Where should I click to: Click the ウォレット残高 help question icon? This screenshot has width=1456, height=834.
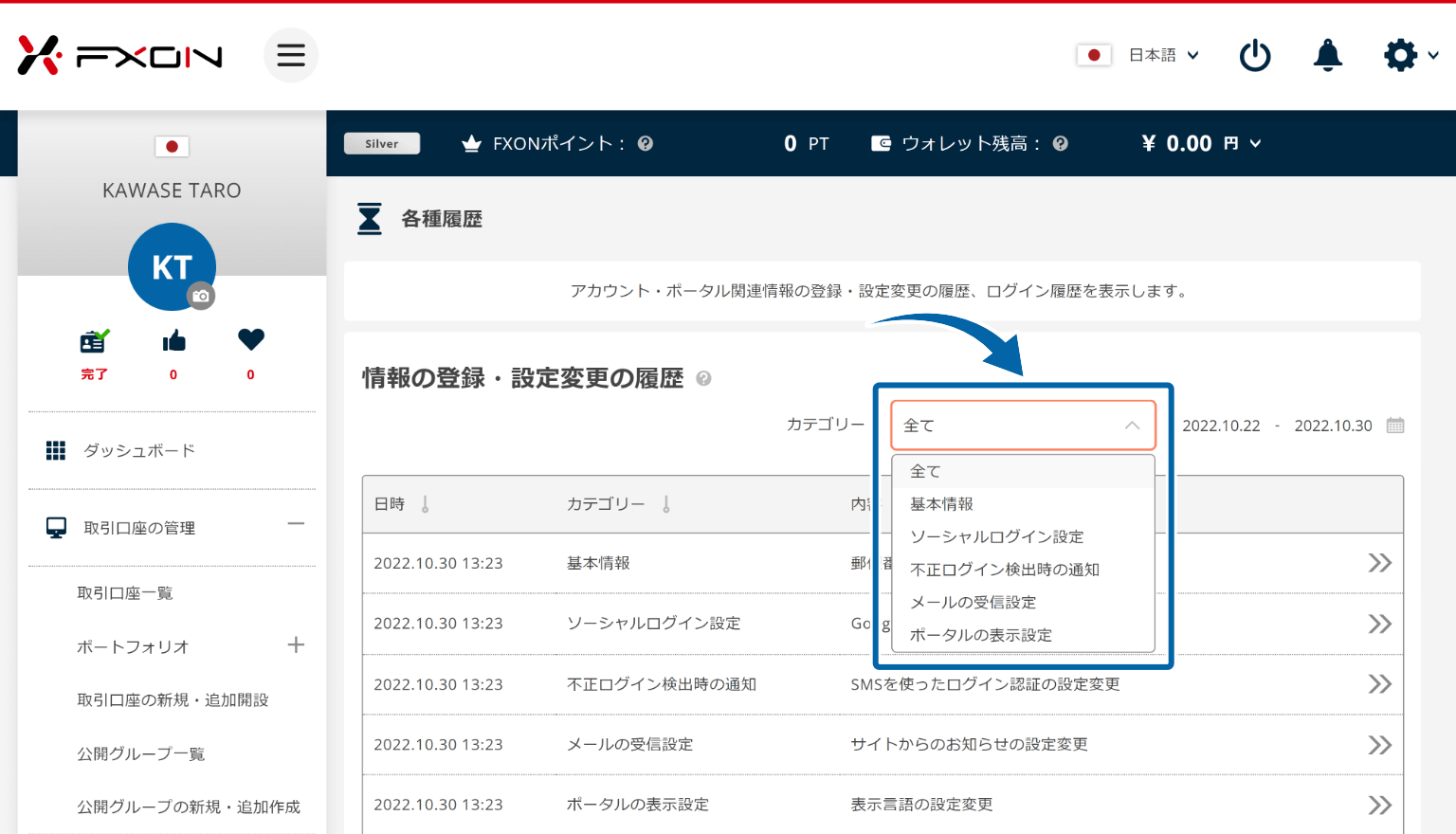(1061, 143)
